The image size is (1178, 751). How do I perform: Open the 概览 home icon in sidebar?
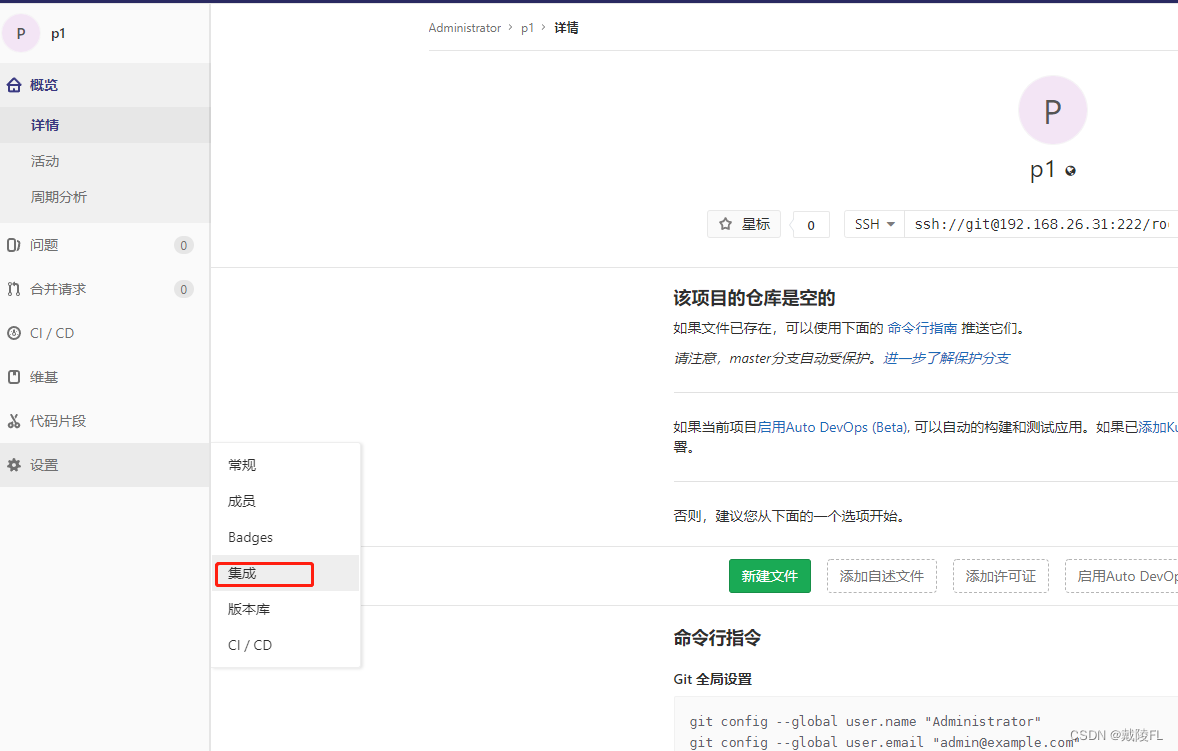tap(12, 85)
